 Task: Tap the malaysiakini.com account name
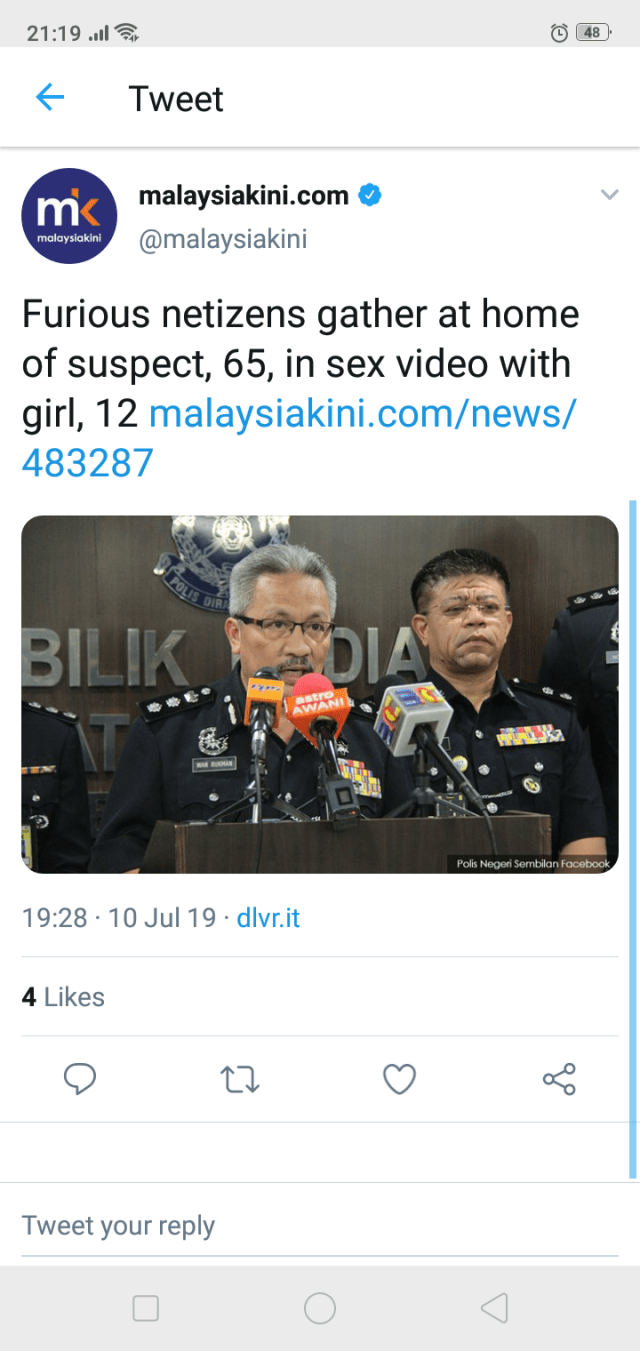pos(243,195)
